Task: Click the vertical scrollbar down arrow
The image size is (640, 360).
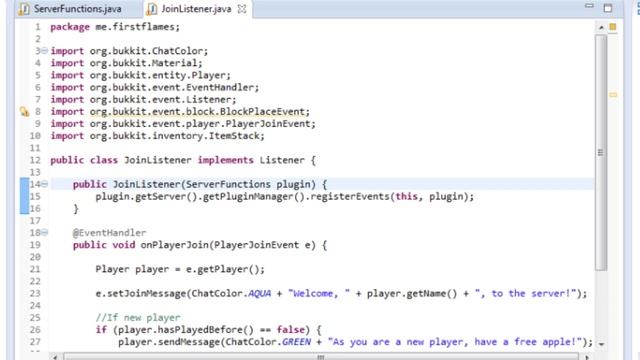Action: point(601,344)
